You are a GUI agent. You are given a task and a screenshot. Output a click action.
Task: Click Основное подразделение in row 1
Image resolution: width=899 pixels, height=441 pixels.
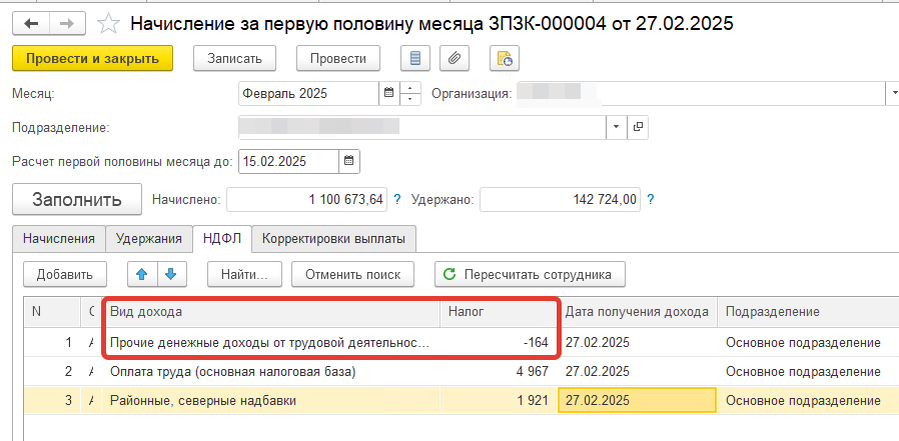click(x=803, y=343)
